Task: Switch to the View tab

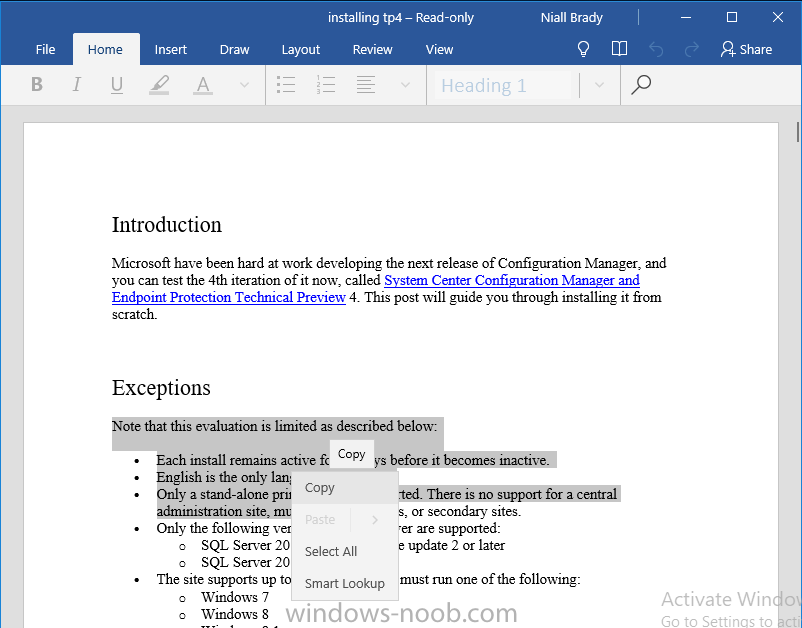Action: [x=439, y=50]
